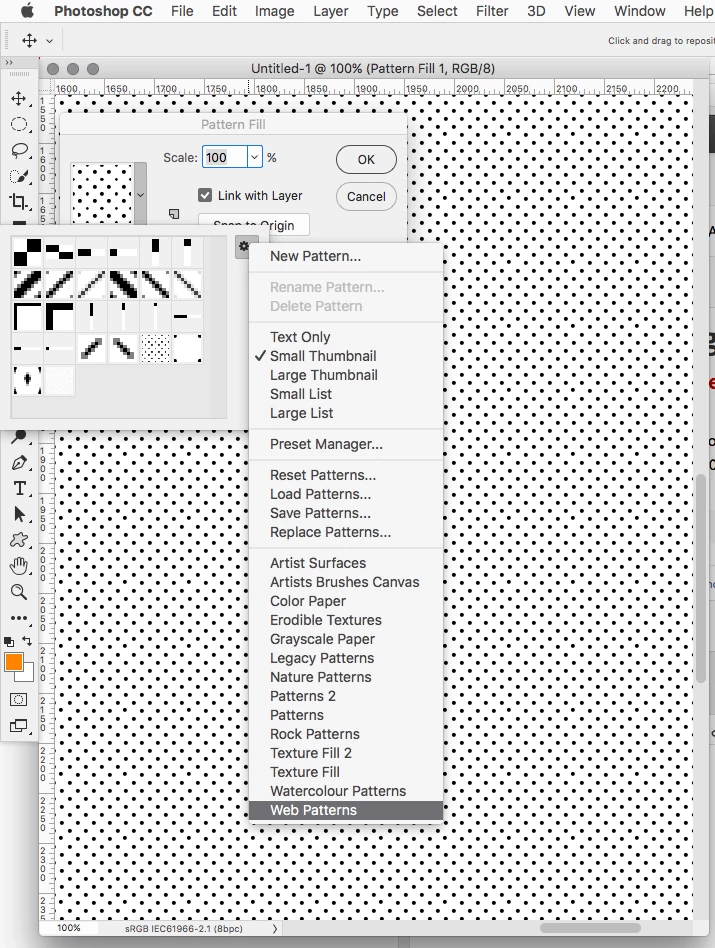Open Preset Manager... from the menu
The height and width of the screenshot is (948, 715).
[x=346, y=444]
